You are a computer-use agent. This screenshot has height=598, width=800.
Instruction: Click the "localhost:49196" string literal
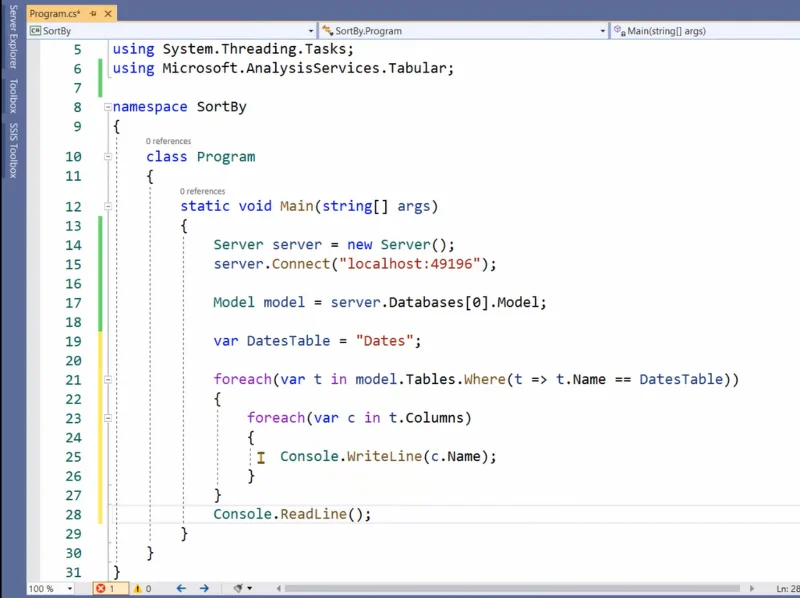point(410,264)
